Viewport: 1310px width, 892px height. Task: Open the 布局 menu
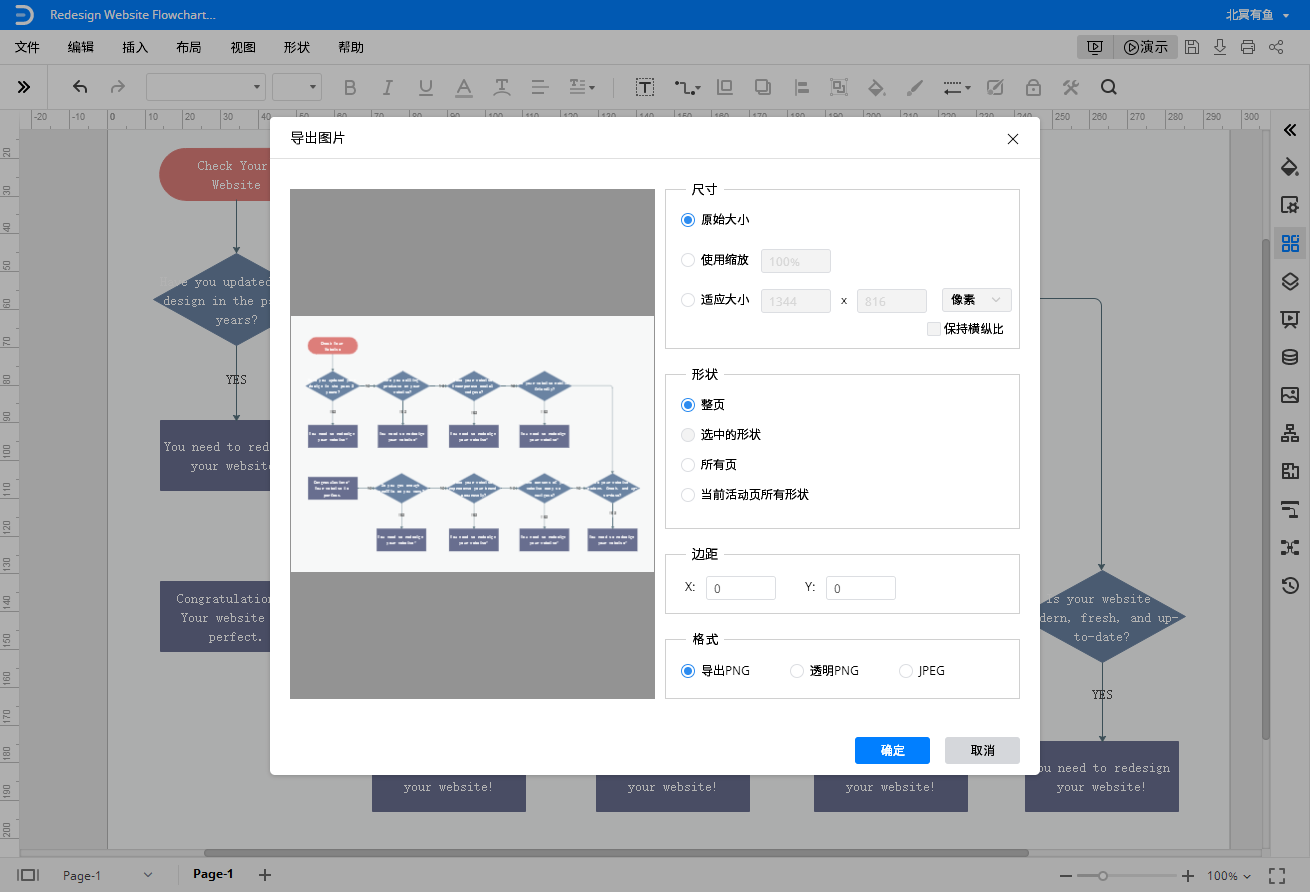pyautogui.click(x=189, y=47)
